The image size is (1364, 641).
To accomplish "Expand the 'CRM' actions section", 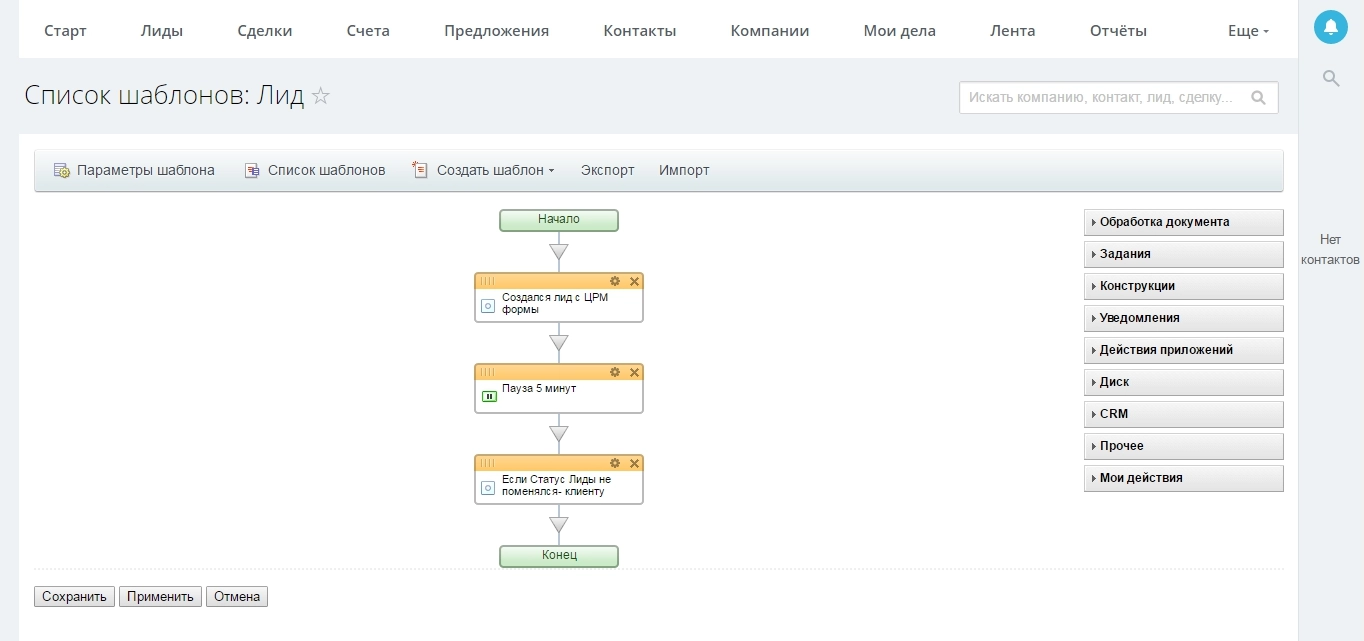I will point(1183,414).
